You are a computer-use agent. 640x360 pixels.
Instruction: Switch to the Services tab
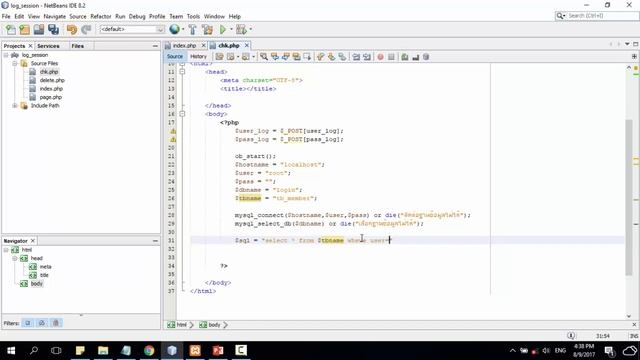coord(48,46)
